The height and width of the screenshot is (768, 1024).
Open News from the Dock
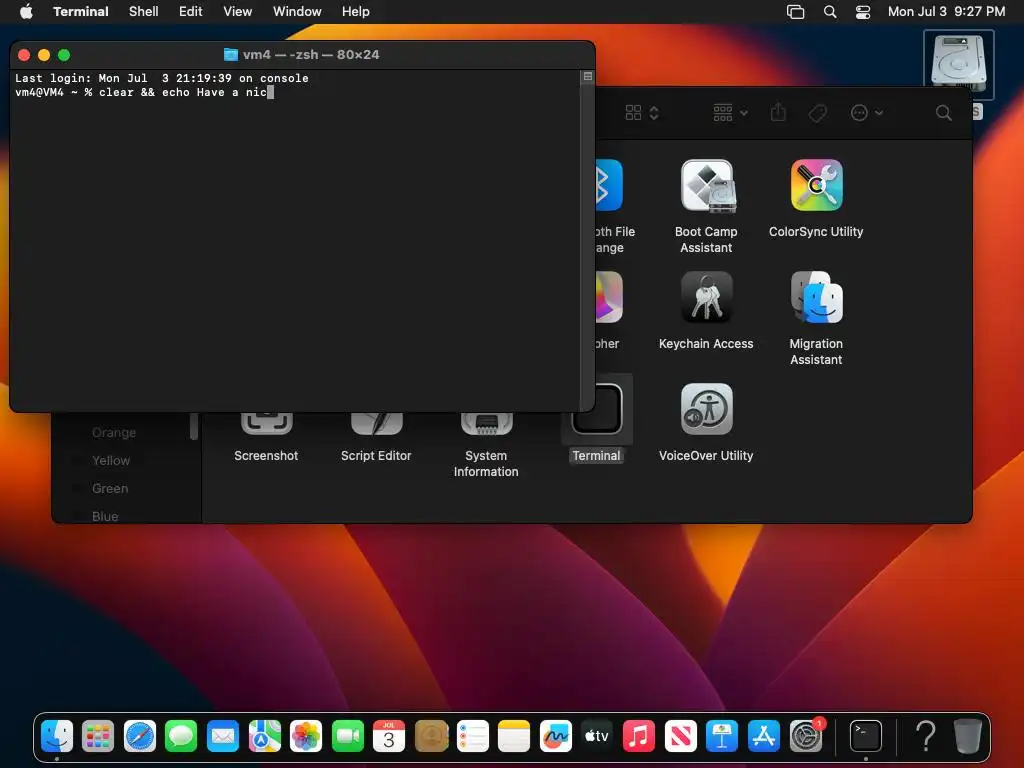(680, 736)
